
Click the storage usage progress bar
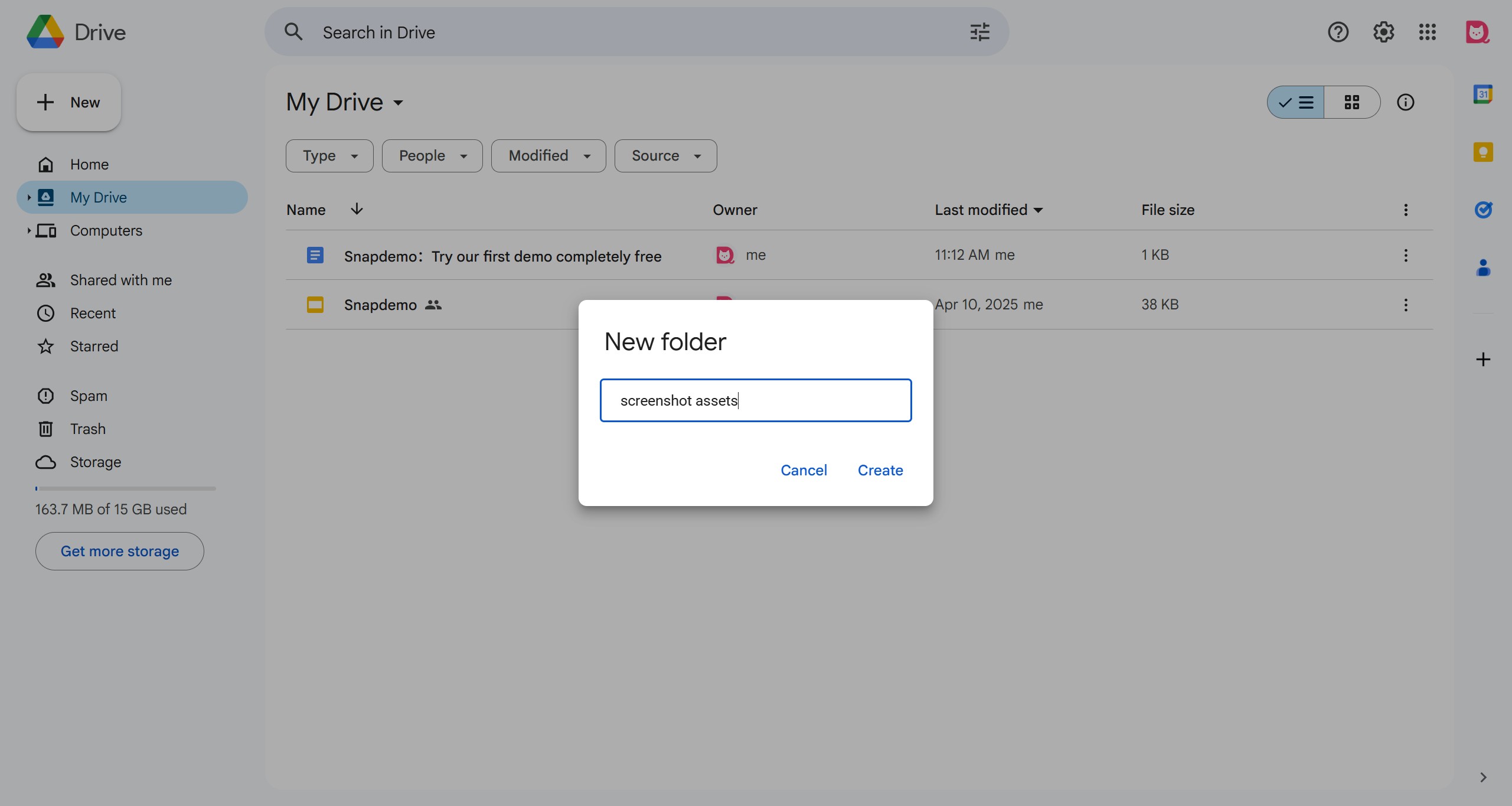pos(125,488)
